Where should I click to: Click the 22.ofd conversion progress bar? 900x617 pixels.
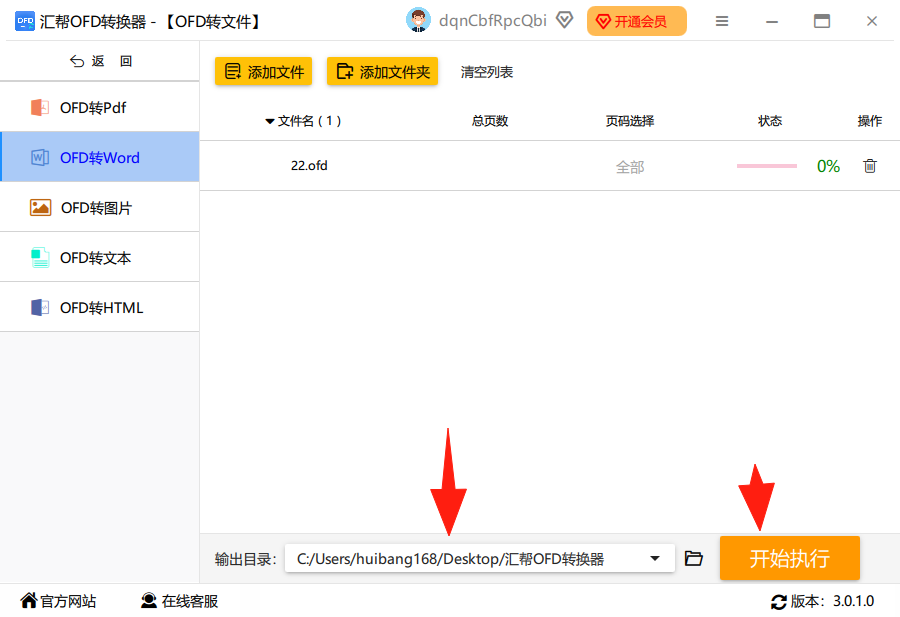pyautogui.click(x=767, y=166)
